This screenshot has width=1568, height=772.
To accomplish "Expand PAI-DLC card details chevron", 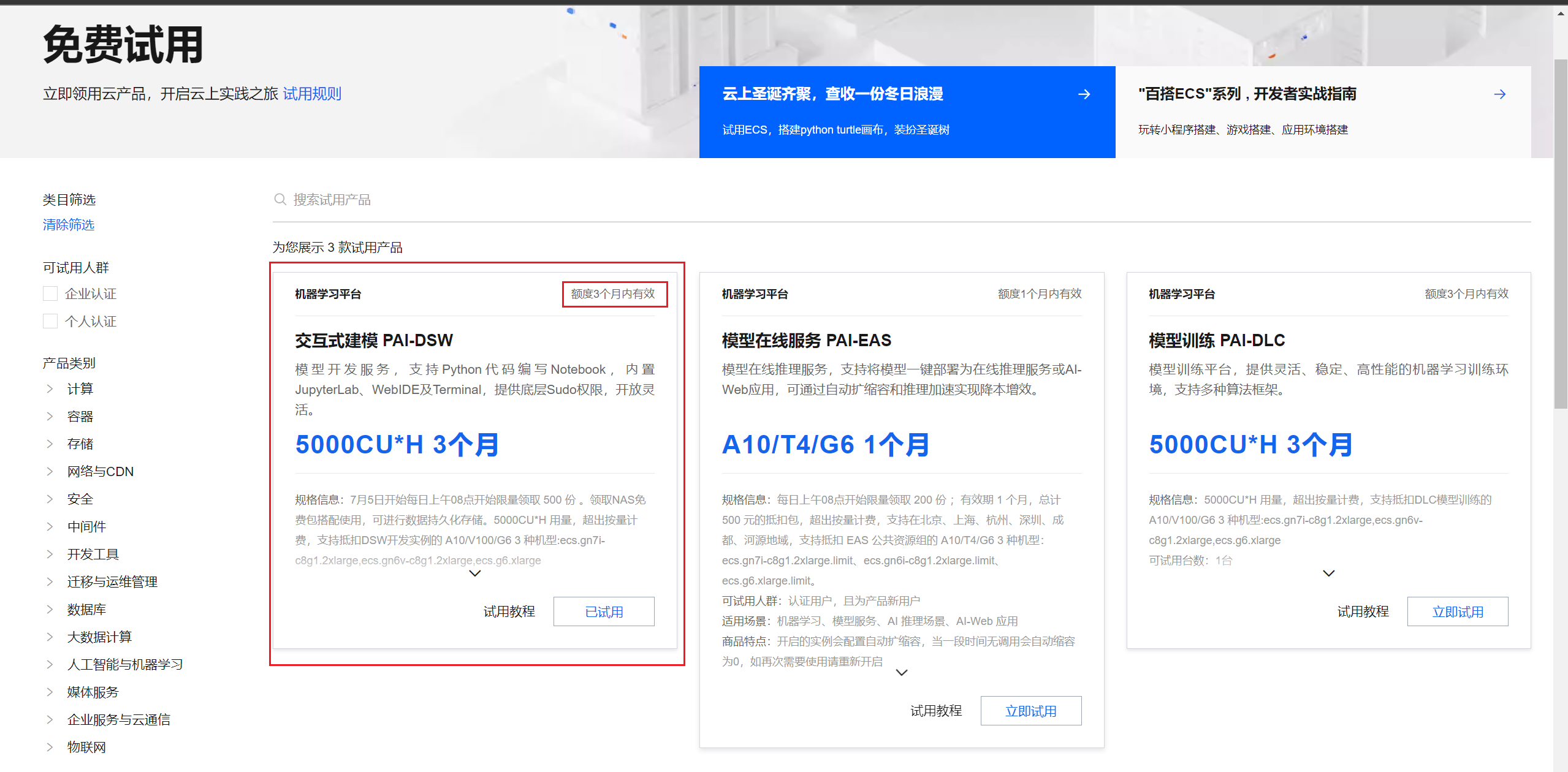I will (x=1328, y=573).
